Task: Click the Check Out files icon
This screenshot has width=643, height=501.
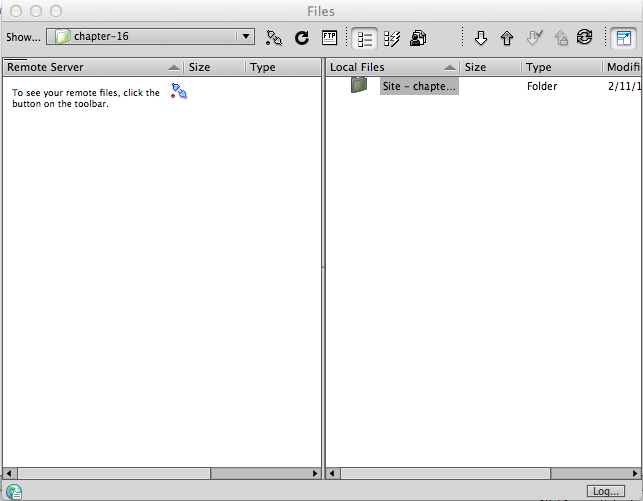Action: (534, 38)
